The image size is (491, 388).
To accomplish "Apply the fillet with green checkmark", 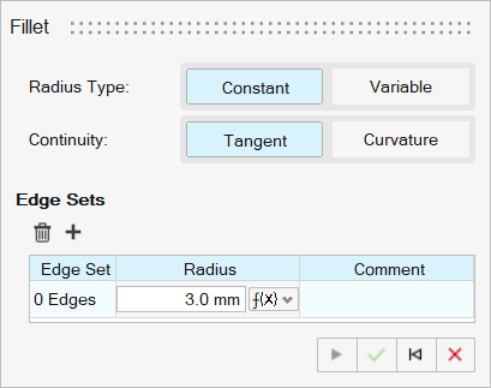I will [377, 355].
